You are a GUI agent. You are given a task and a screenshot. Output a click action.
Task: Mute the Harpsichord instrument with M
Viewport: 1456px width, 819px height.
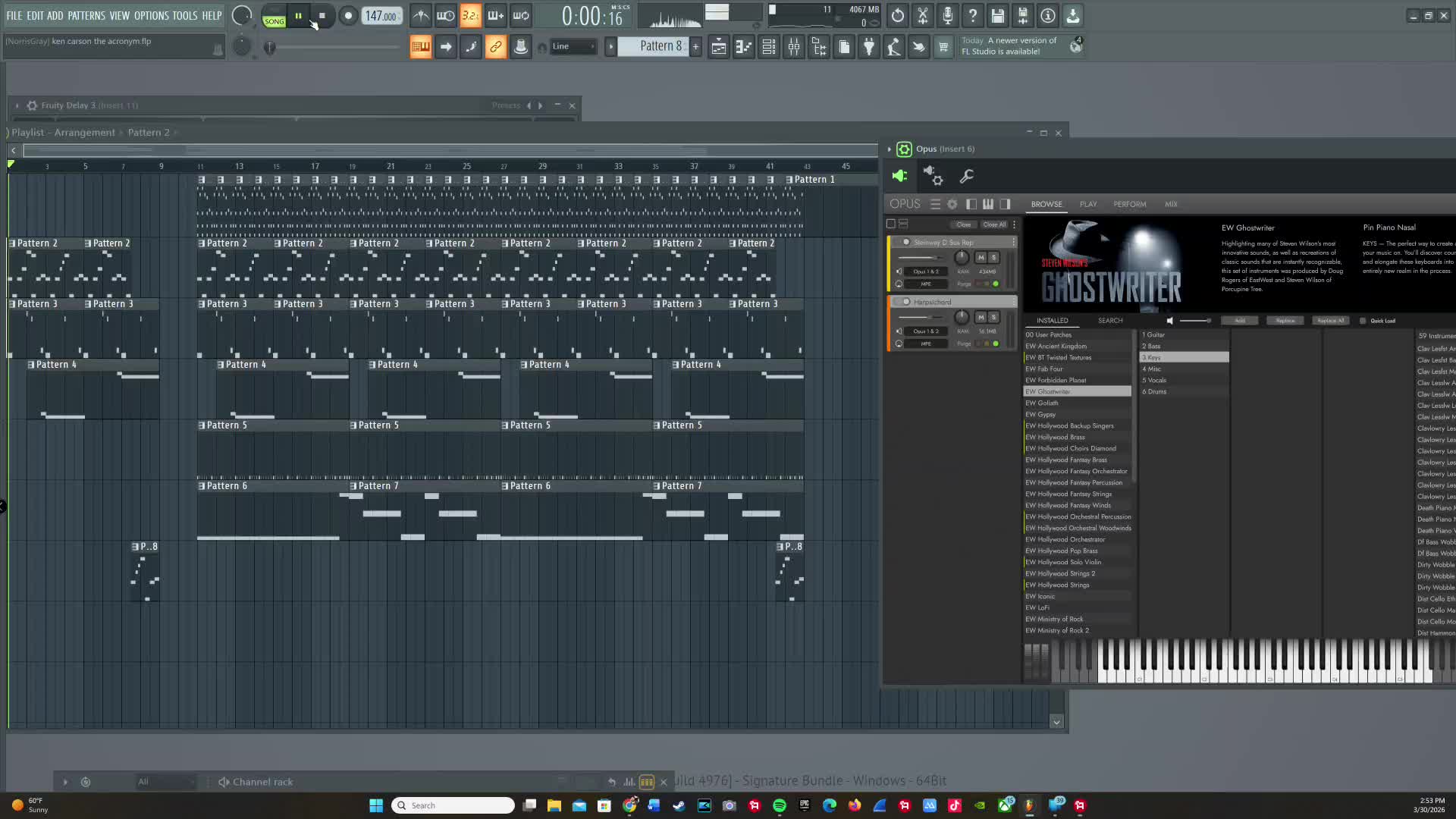click(x=981, y=317)
